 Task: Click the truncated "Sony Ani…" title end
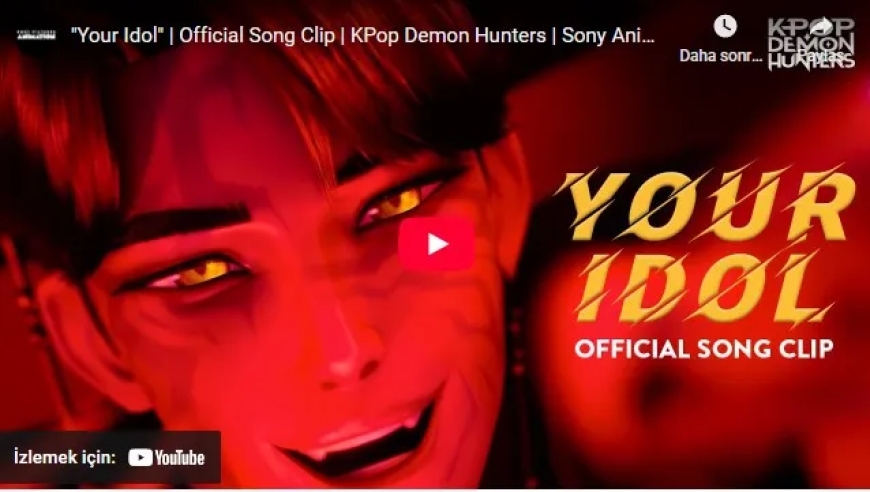tap(608, 35)
